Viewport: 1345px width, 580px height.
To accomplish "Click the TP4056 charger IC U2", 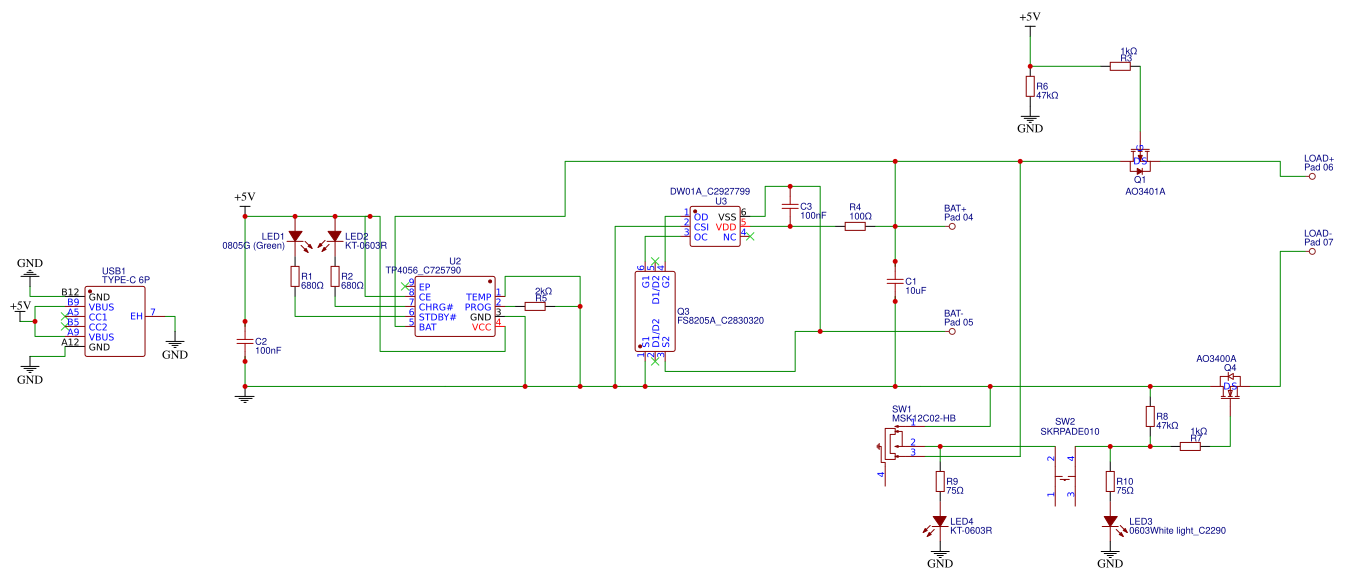I will tap(455, 306).
